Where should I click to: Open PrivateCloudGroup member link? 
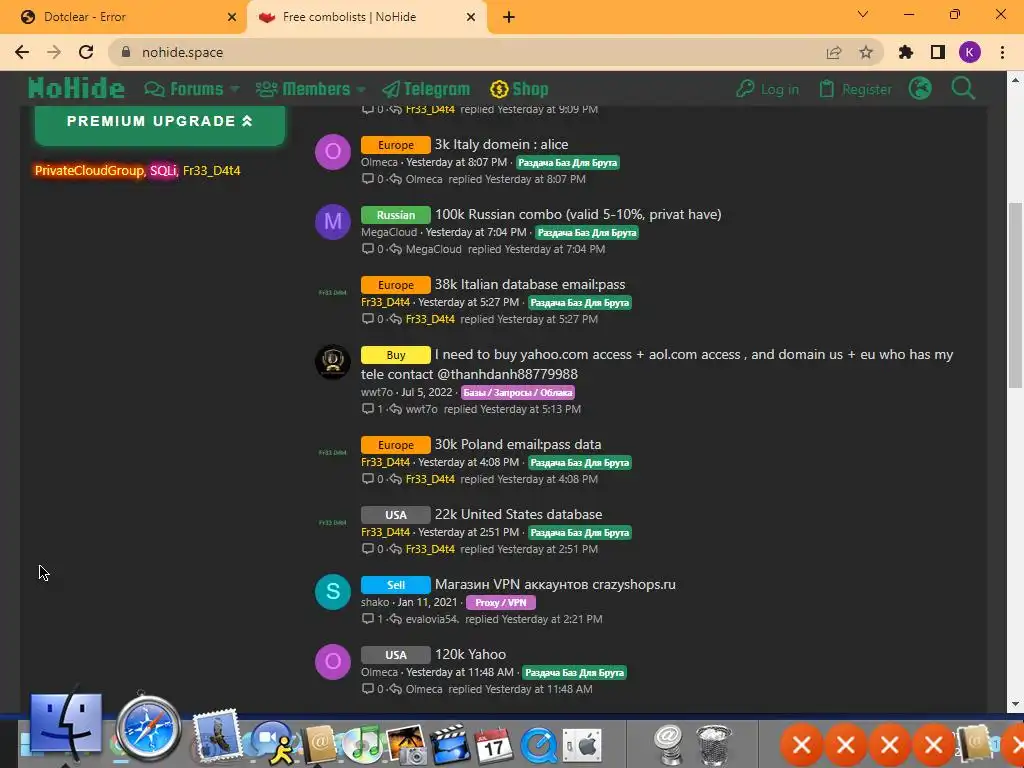(x=89, y=170)
